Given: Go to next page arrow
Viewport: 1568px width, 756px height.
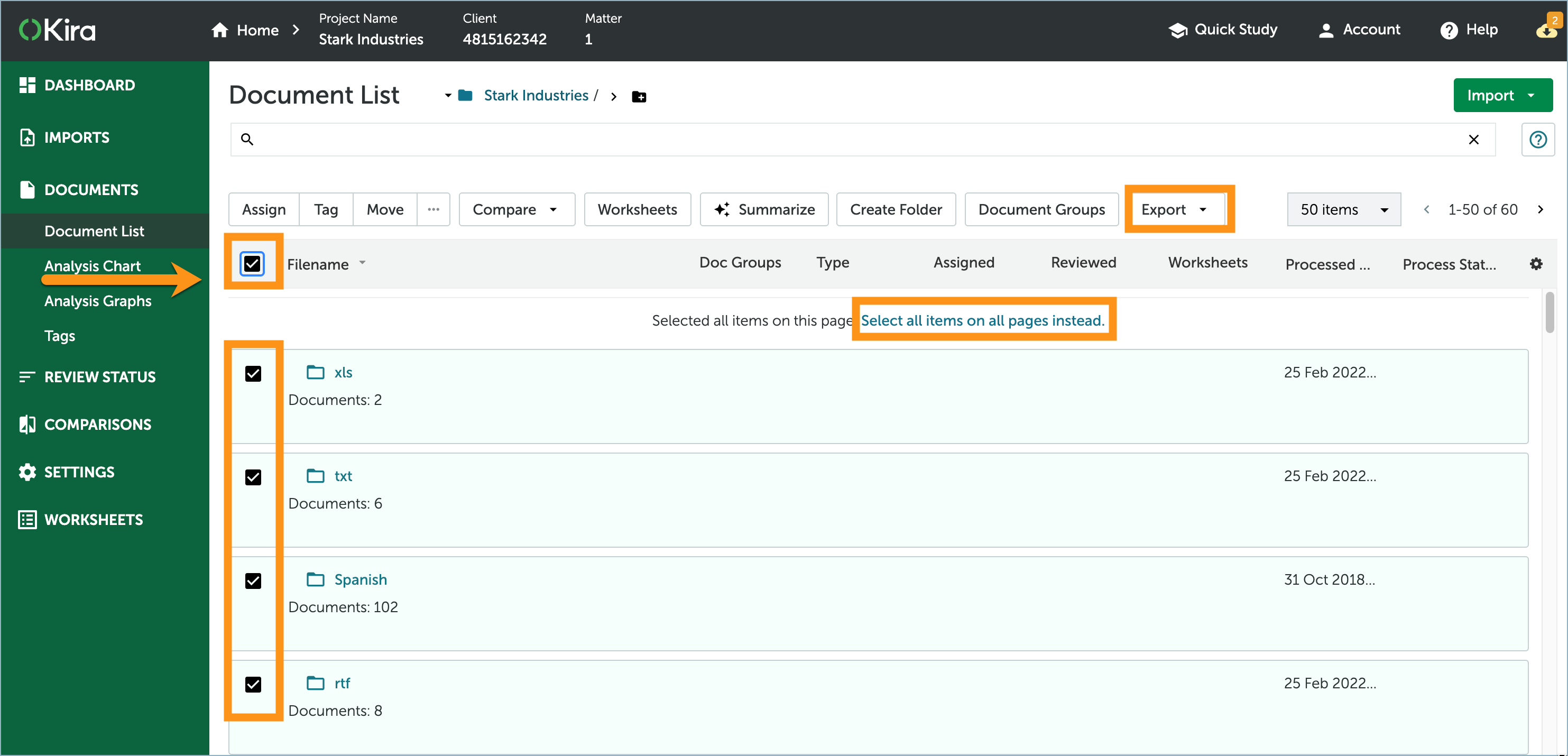Looking at the screenshot, I should [1540, 209].
